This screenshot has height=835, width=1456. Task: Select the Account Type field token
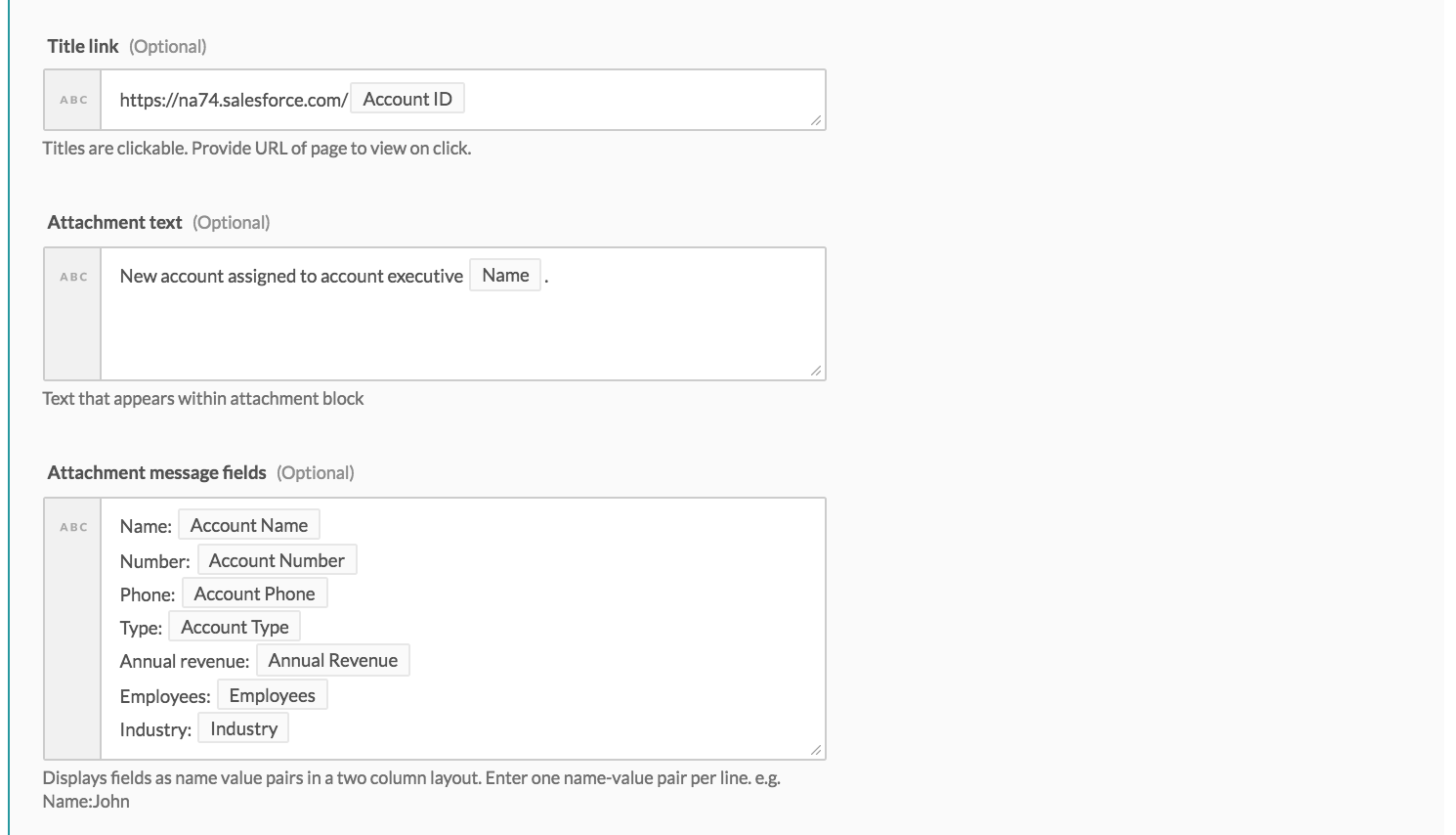(x=235, y=626)
